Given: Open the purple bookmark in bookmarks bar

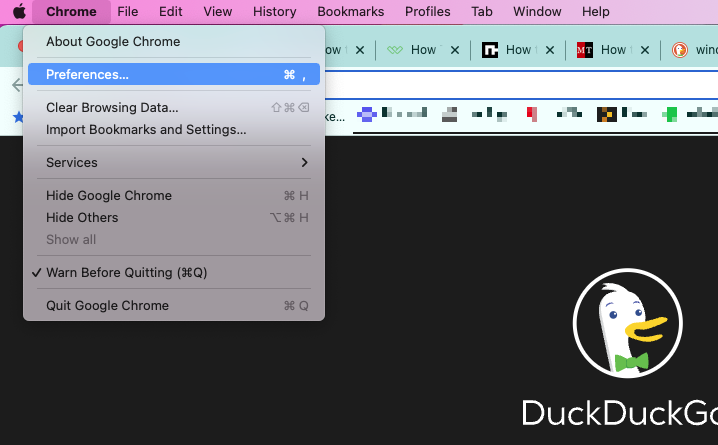Looking at the screenshot, I should point(367,114).
